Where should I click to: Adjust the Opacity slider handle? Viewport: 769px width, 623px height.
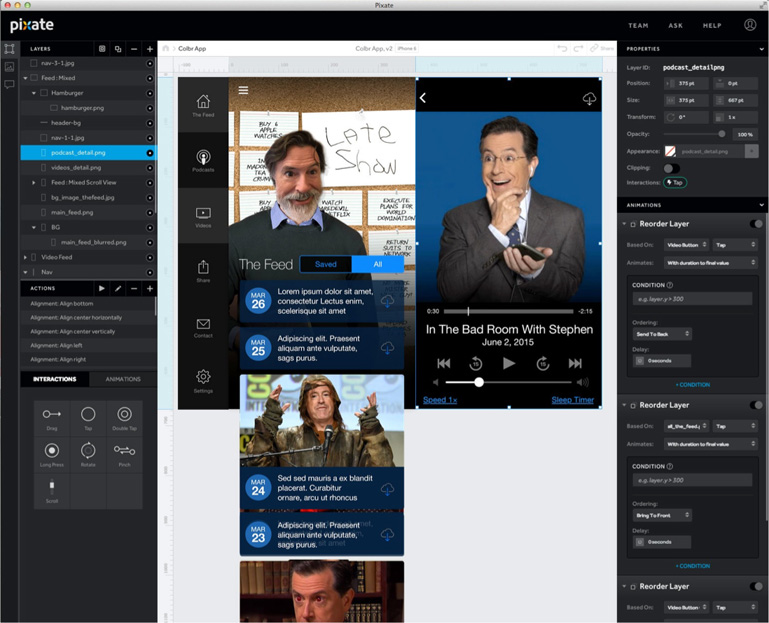[x=721, y=134]
